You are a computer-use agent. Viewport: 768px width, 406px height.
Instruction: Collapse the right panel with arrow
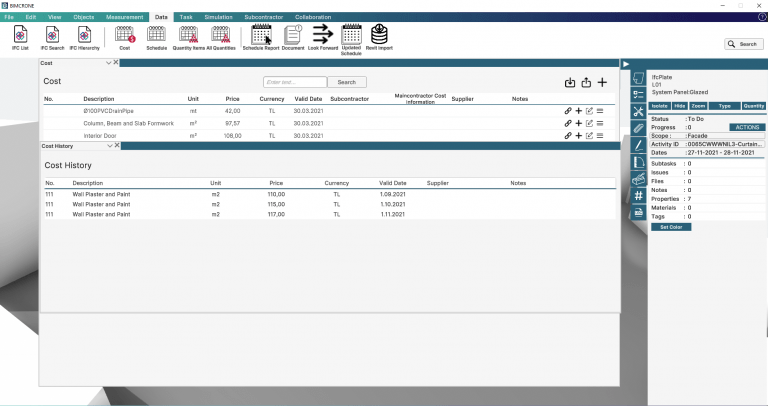[625, 64]
